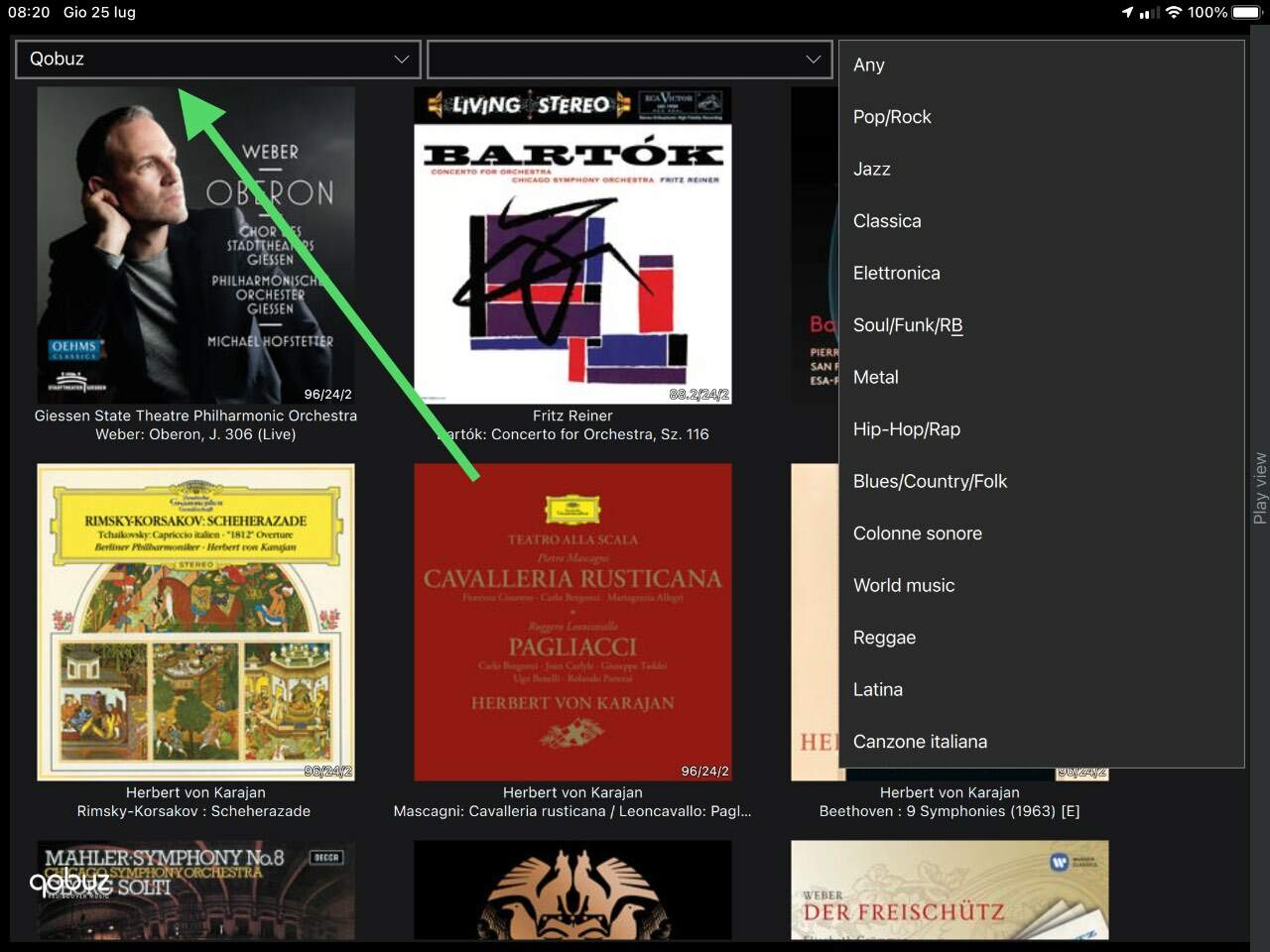Choose the World music genre
The width and height of the screenshot is (1270, 952).
click(x=1041, y=585)
